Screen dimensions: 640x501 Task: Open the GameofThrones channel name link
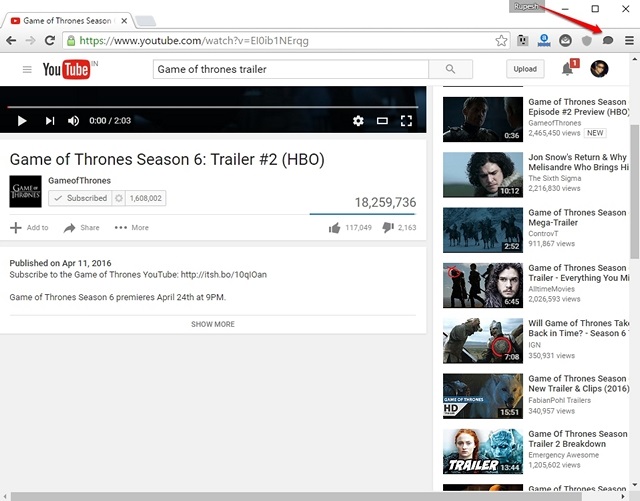[x=79, y=180]
